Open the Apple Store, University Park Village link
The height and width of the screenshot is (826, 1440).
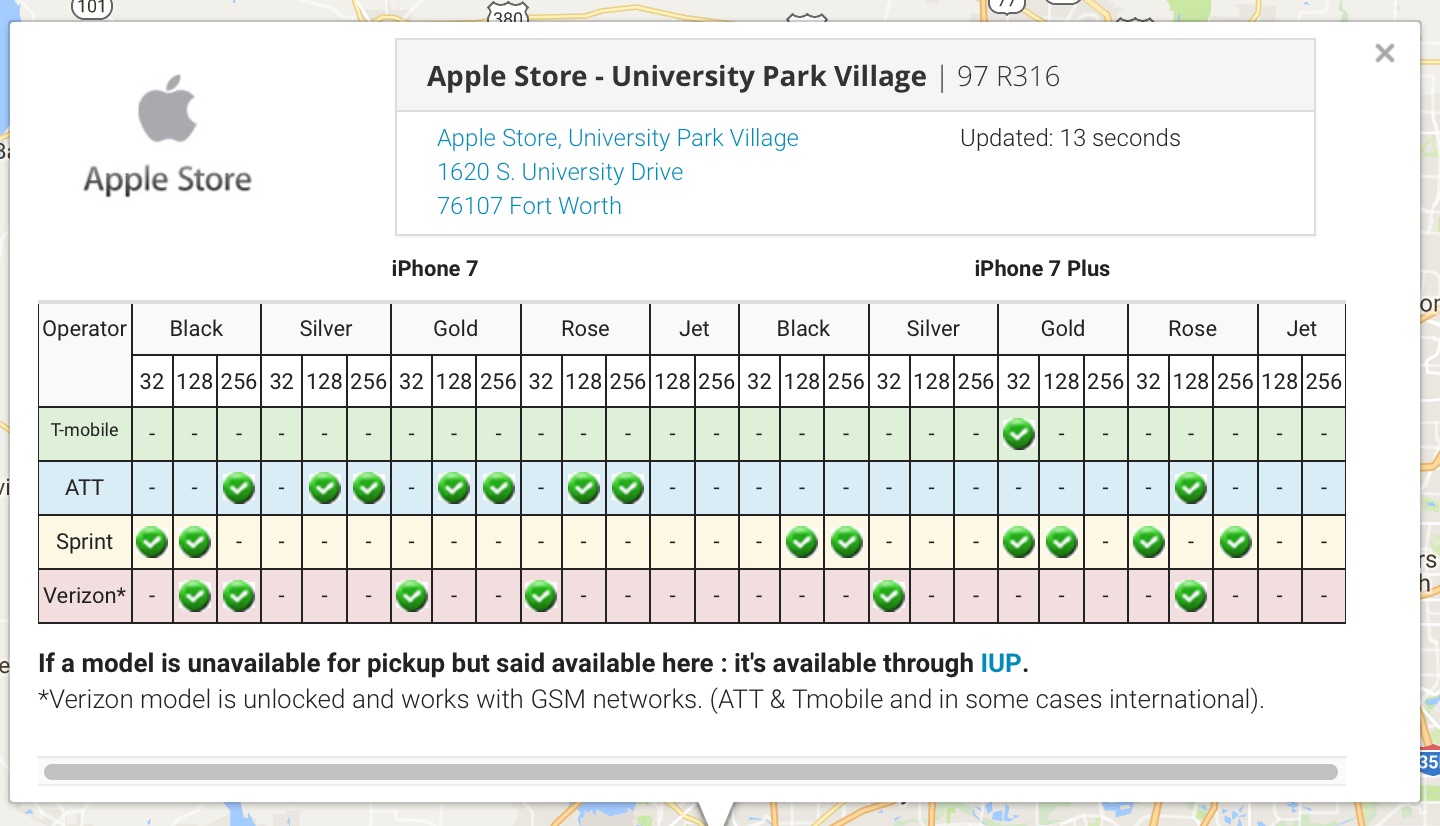(x=618, y=138)
